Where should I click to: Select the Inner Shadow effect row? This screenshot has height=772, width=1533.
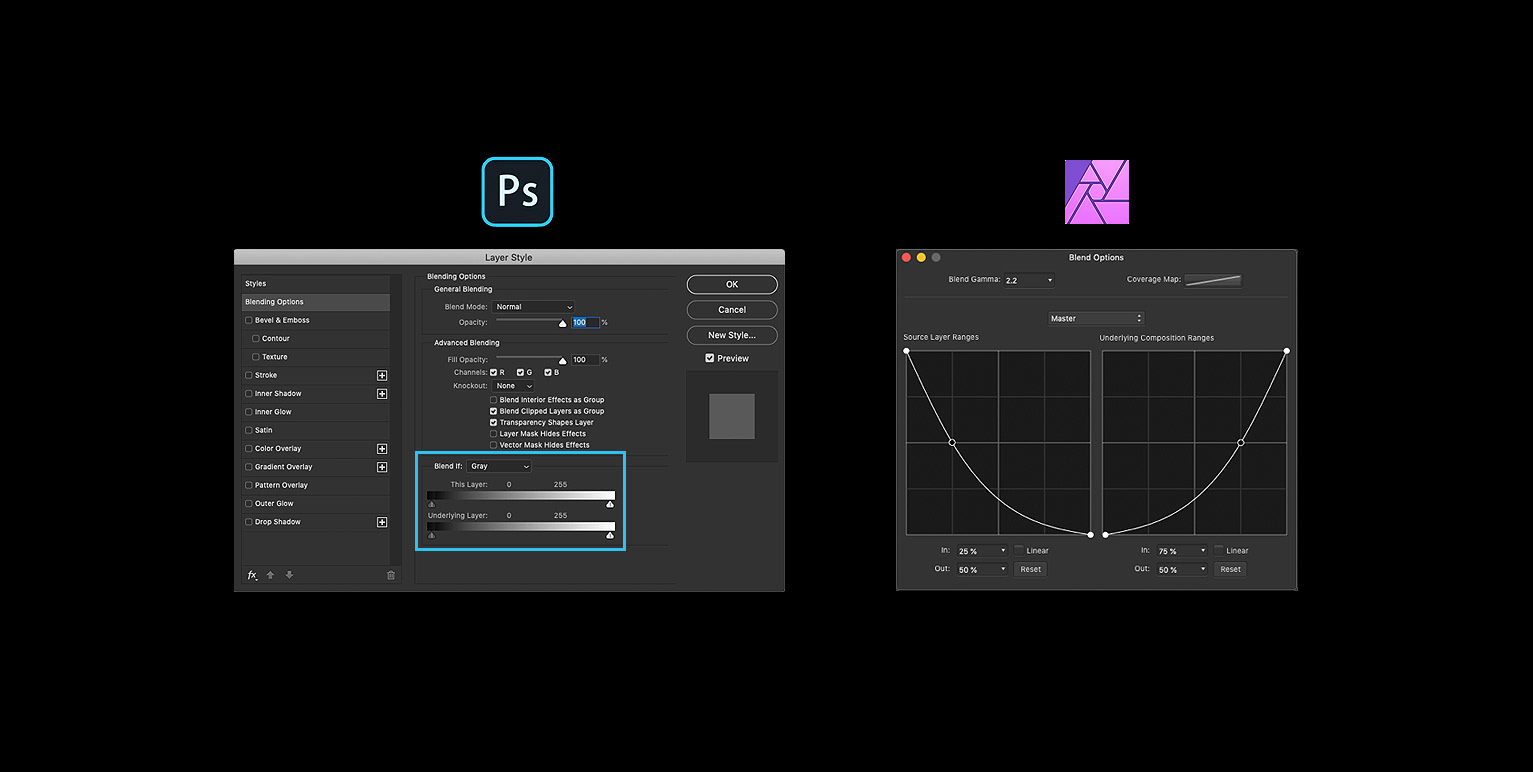click(316, 394)
